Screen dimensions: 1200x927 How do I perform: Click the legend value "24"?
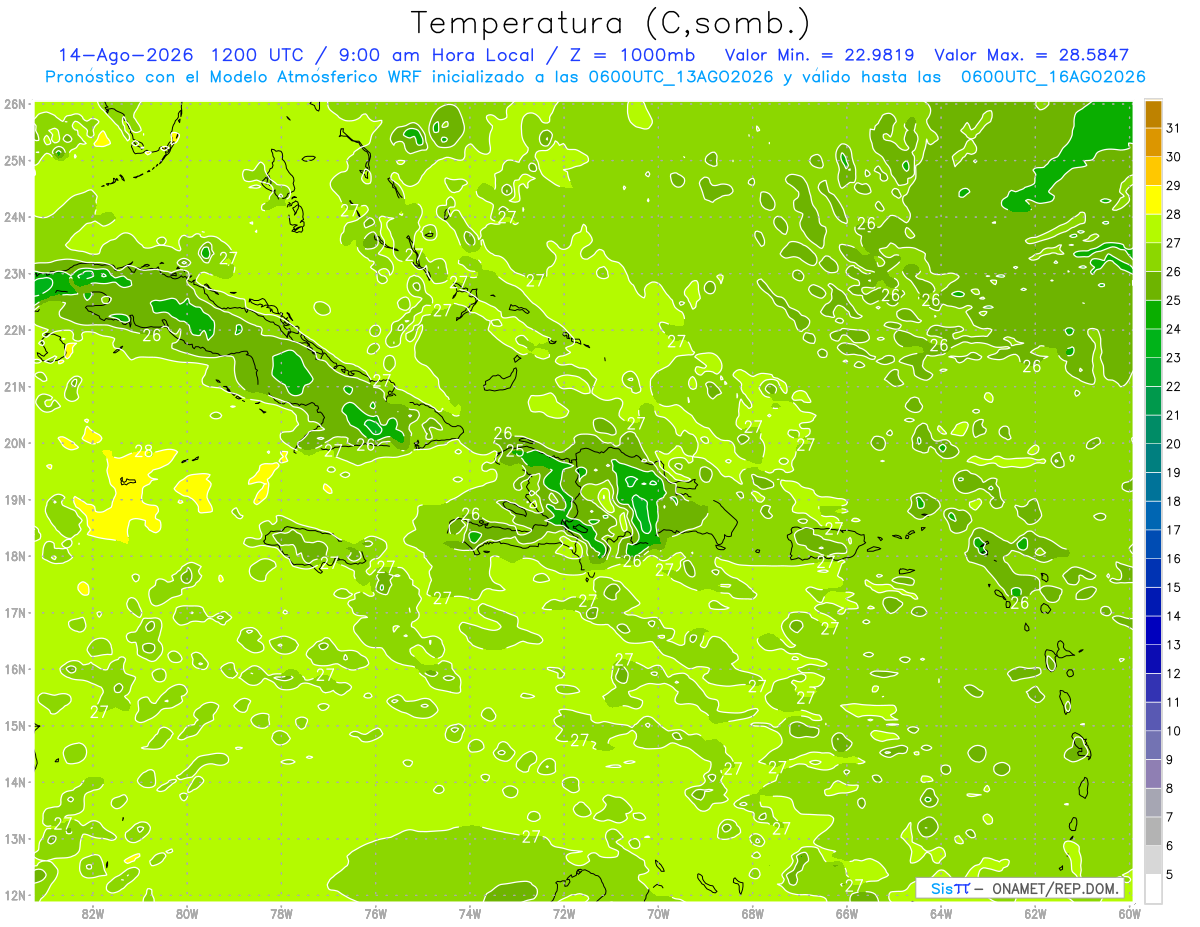click(1173, 328)
